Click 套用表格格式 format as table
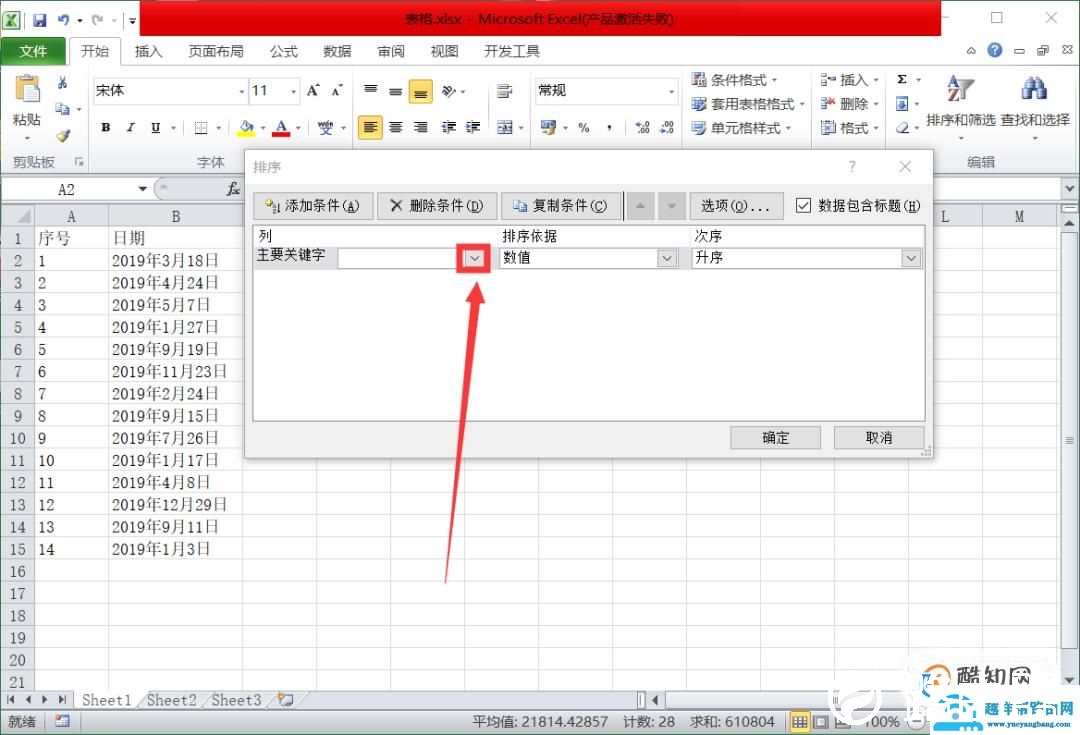The image size is (1080, 735). click(747, 104)
